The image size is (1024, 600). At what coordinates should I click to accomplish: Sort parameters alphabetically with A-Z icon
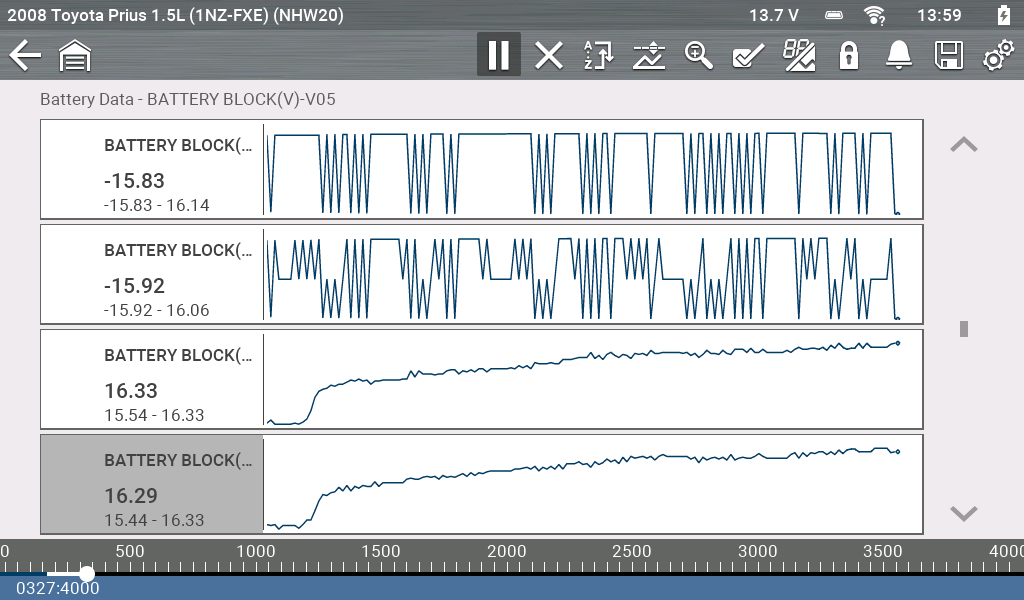click(x=598, y=55)
